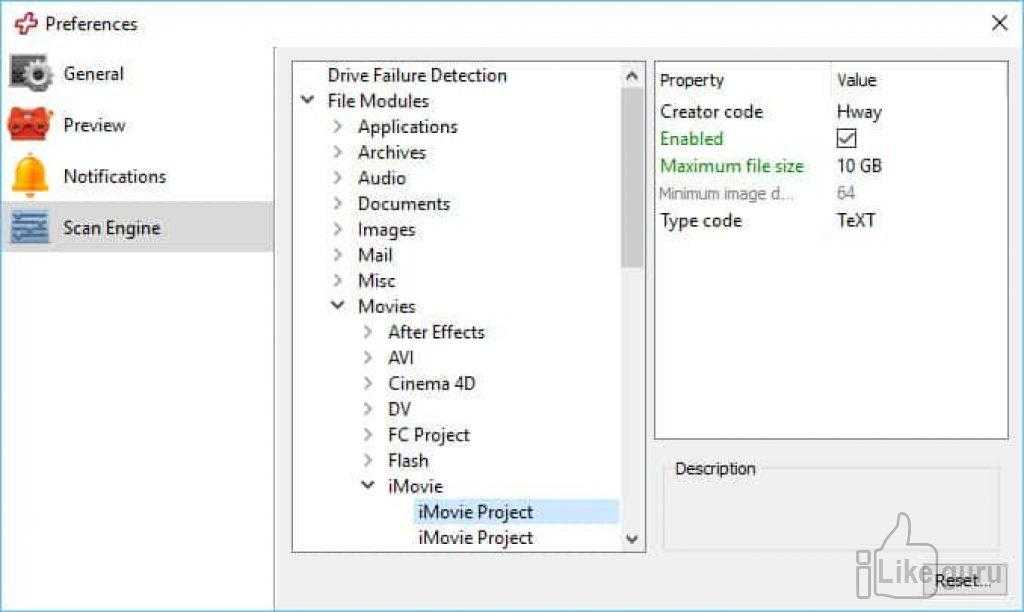
Task: Click the Preview red viewer icon
Action: click(x=30, y=125)
